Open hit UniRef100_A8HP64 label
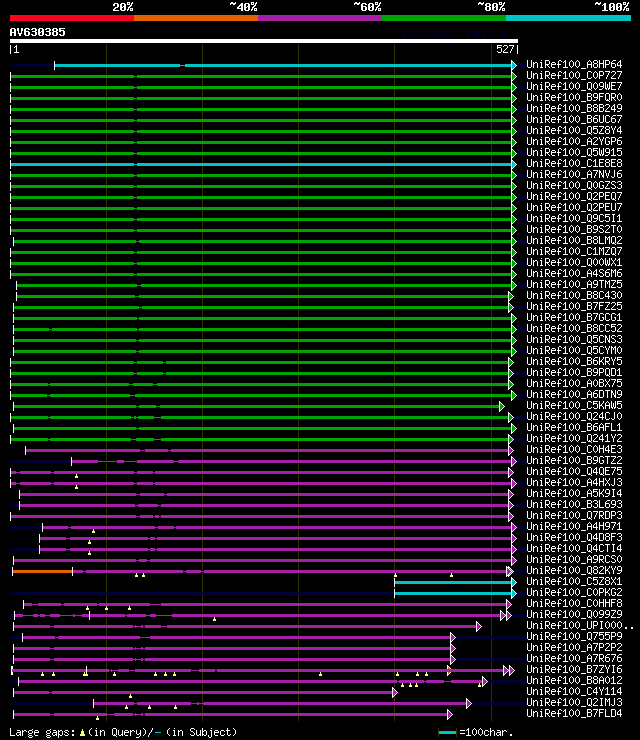 click(574, 64)
